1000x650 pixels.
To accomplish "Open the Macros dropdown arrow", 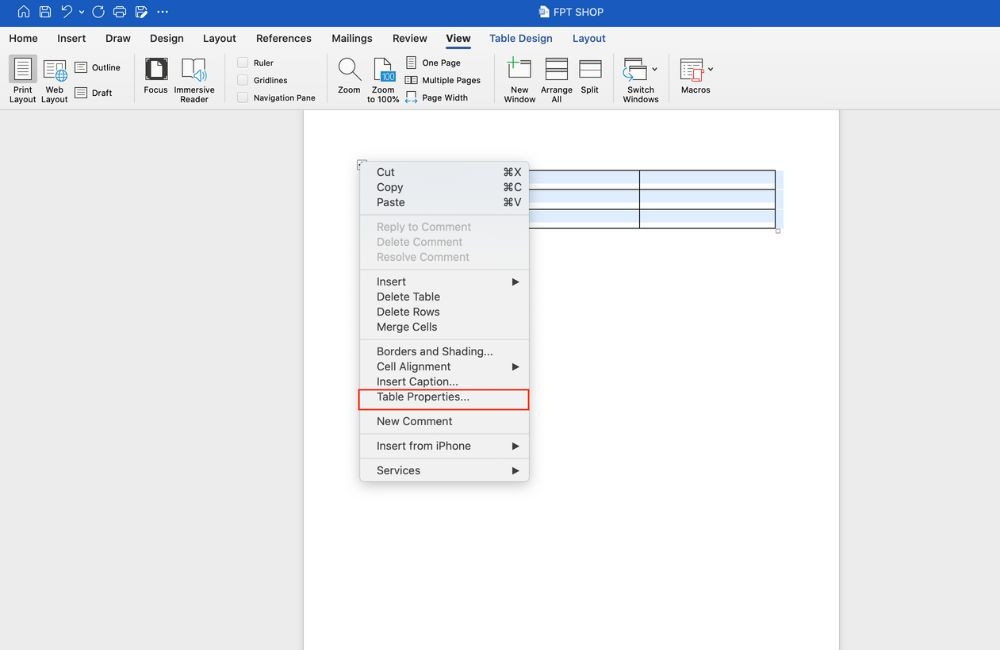I will tap(711, 70).
